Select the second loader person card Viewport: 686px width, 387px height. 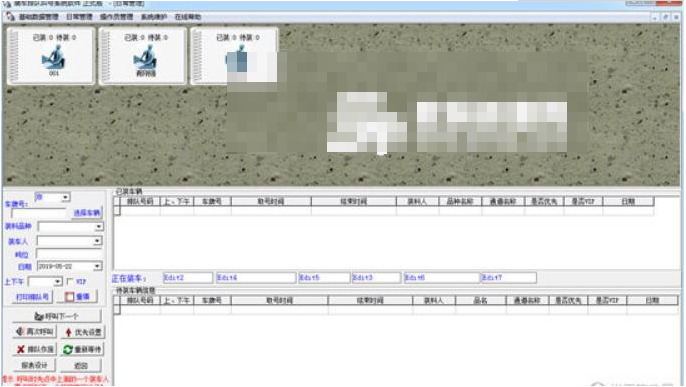pos(143,56)
